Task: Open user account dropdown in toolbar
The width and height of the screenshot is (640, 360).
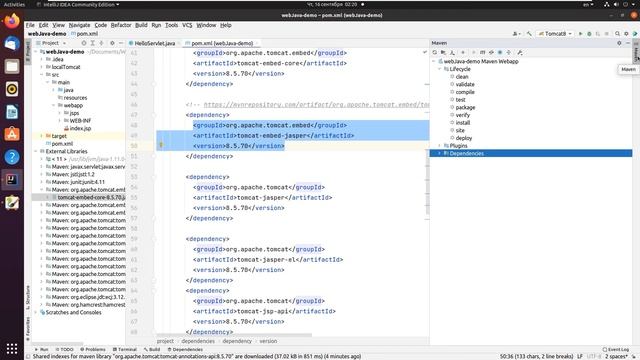Action: pos(516,34)
